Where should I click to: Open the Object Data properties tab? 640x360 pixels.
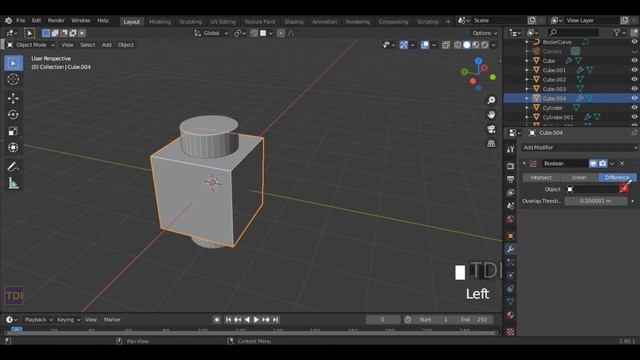(510, 302)
